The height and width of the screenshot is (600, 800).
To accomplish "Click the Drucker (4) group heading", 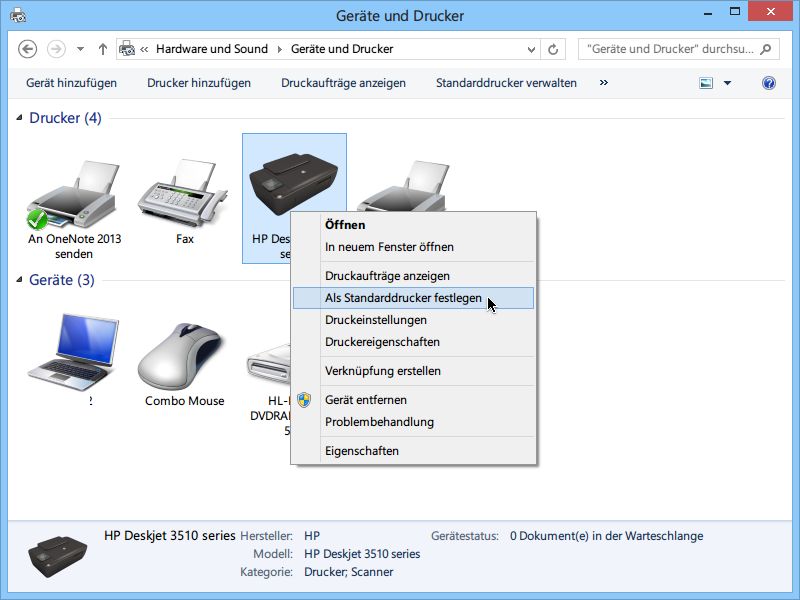I will coord(65,118).
